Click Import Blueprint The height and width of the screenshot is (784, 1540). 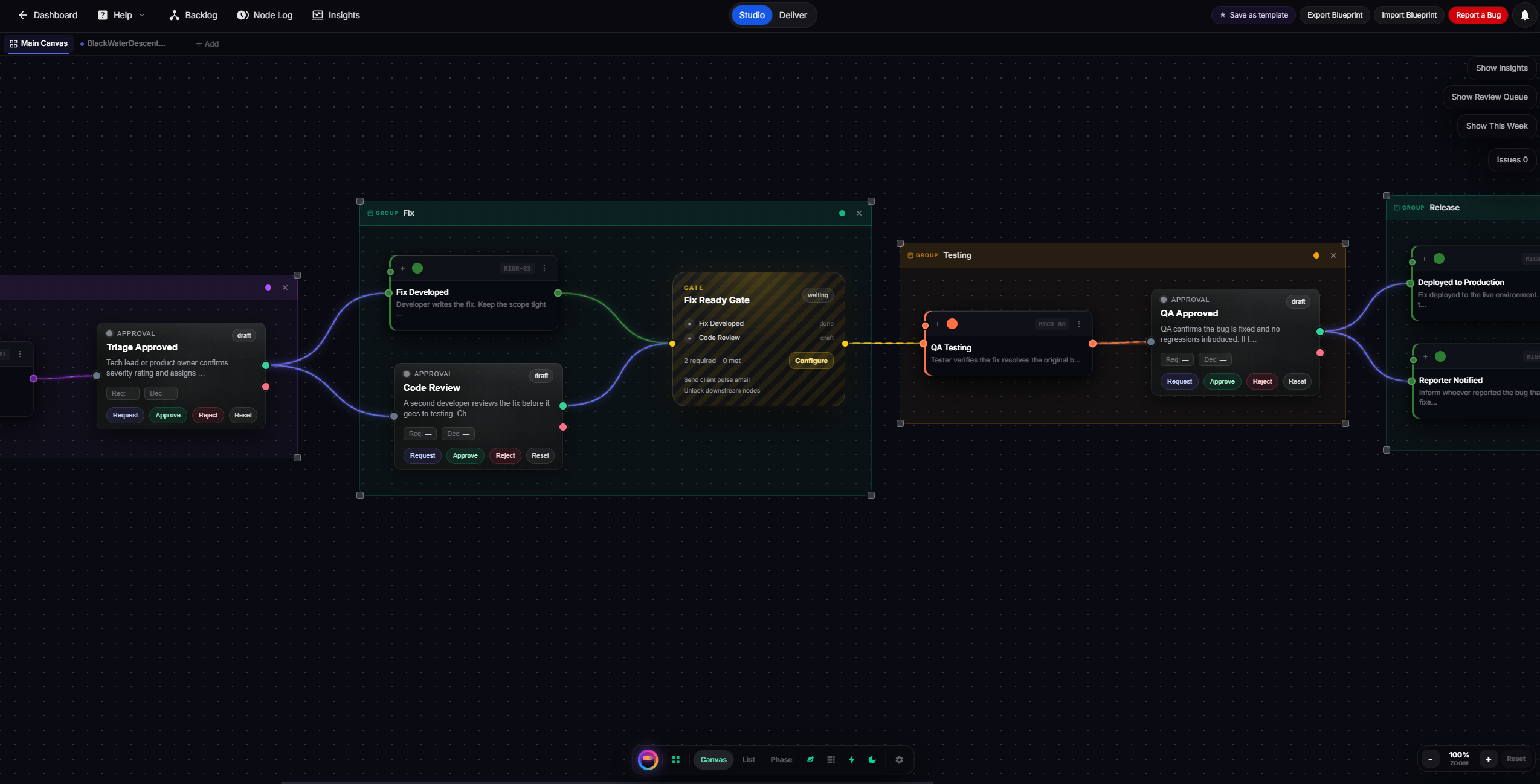tap(1409, 15)
